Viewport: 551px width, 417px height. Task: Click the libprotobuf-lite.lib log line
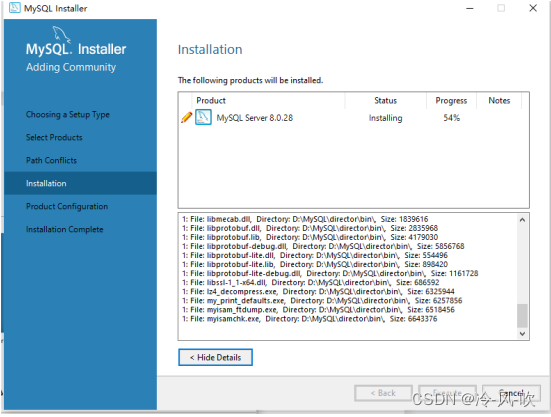(315, 264)
